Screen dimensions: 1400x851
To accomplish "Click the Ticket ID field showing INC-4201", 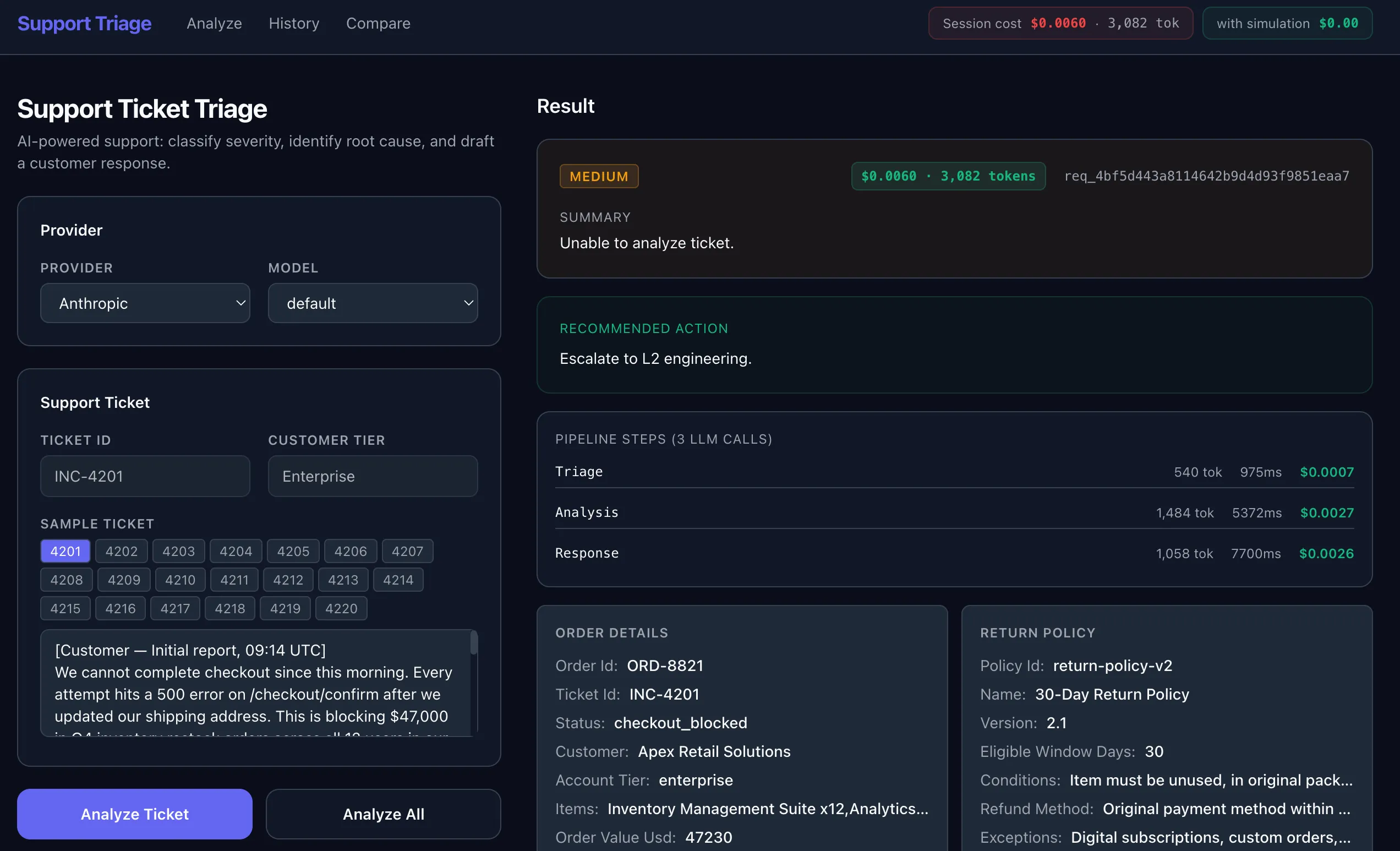I will click(x=145, y=476).
